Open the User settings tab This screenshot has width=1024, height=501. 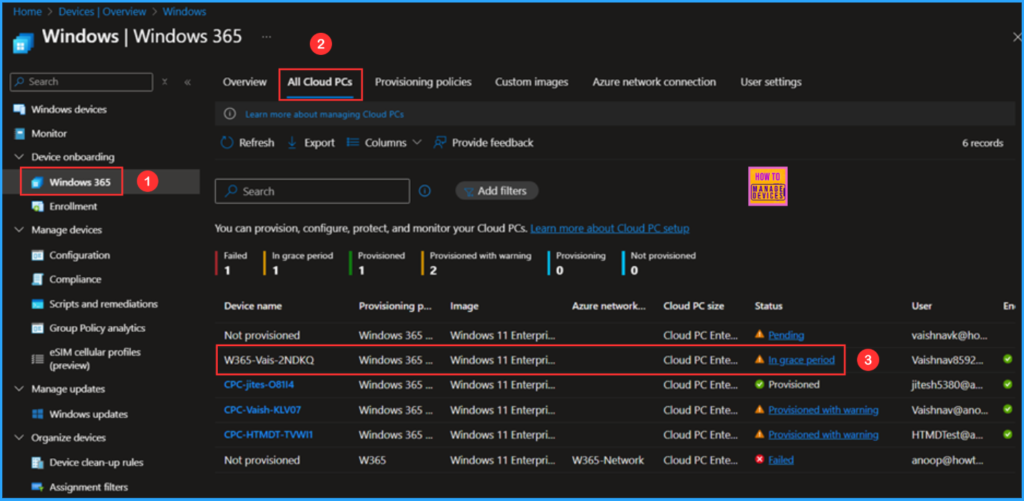tap(771, 82)
